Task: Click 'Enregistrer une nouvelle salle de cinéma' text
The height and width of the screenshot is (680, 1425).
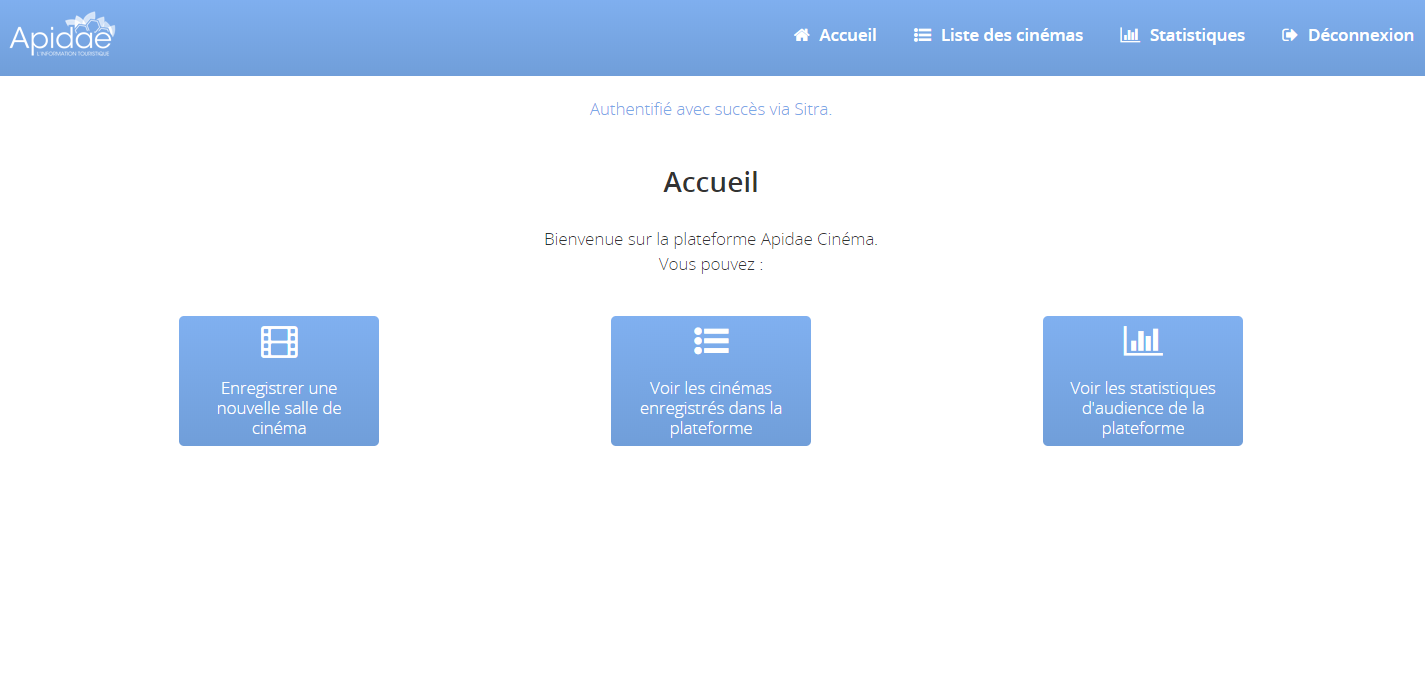Action: (279, 408)
